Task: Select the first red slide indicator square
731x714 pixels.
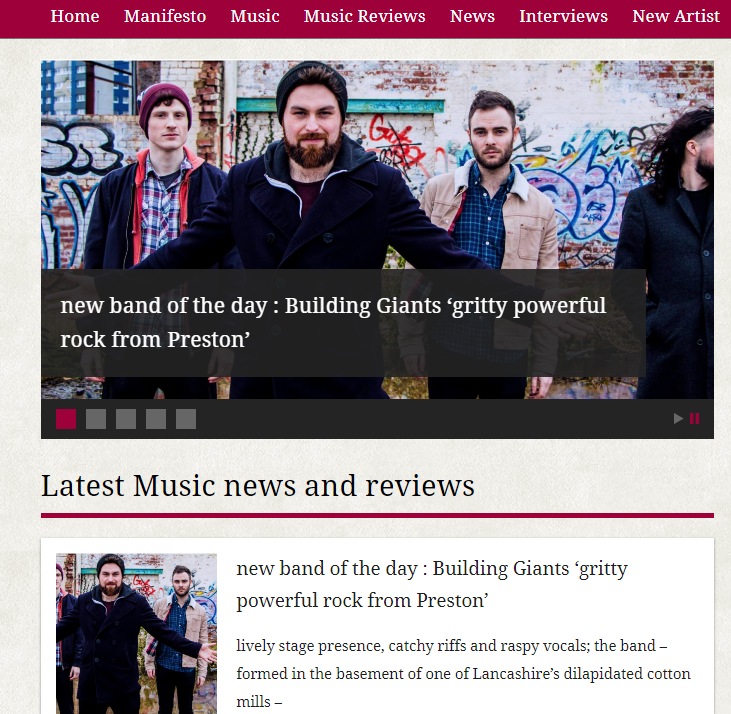Action: click(x=66, y=419)
